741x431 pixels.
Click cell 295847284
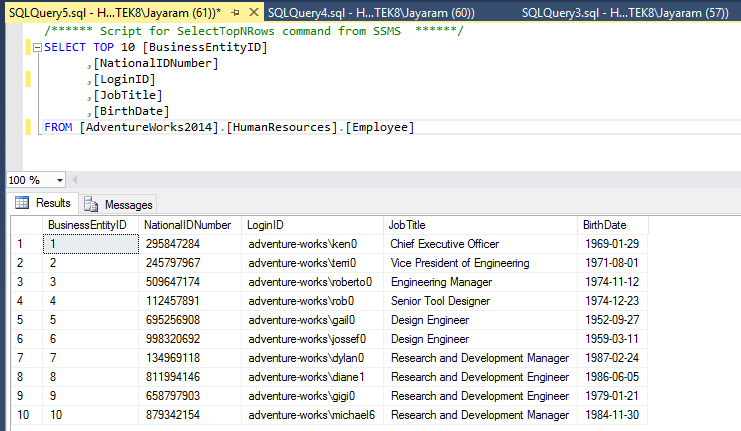point(190,244)
